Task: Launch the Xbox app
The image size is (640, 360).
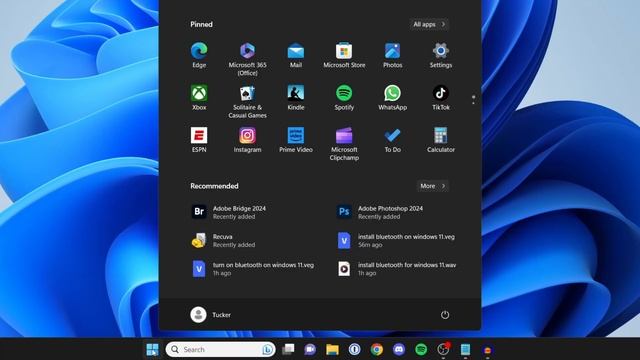Action: pos(199,98)
